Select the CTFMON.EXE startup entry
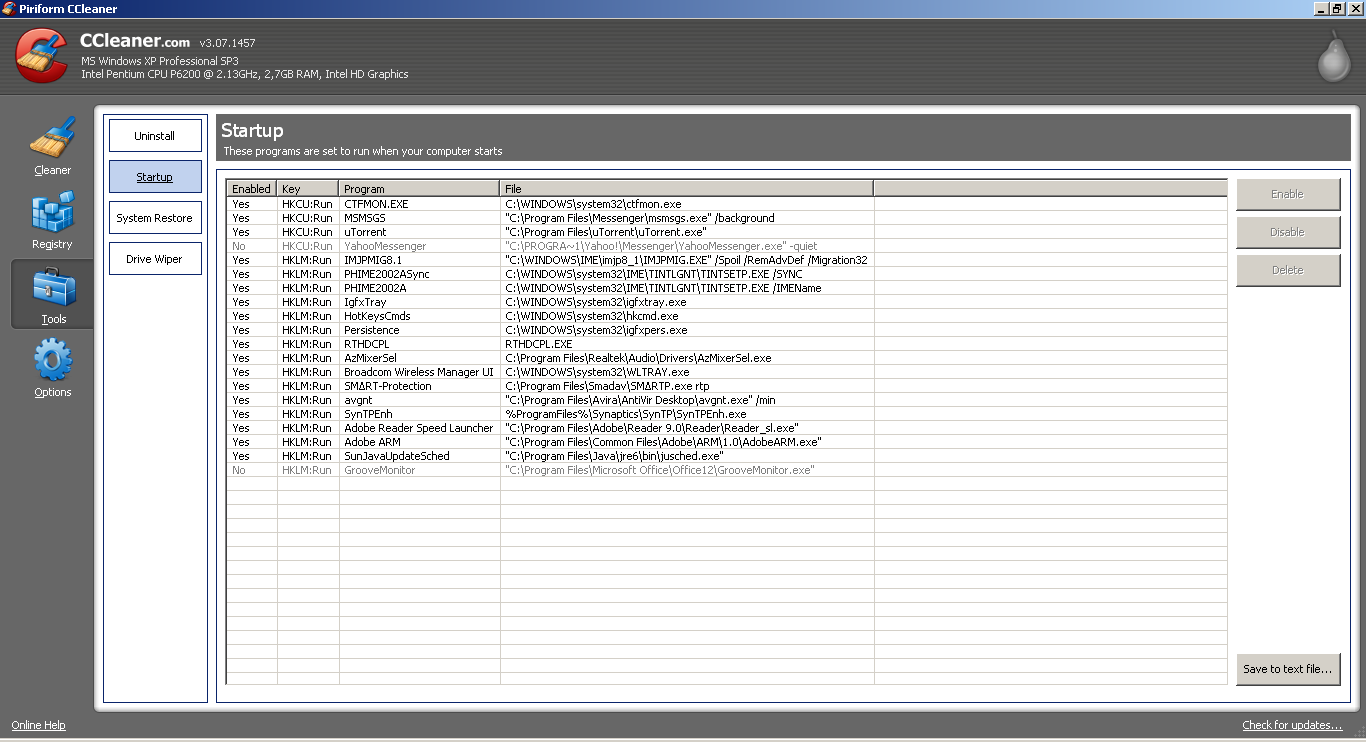This screenshot has height=742, width=1366. [376, 204]
